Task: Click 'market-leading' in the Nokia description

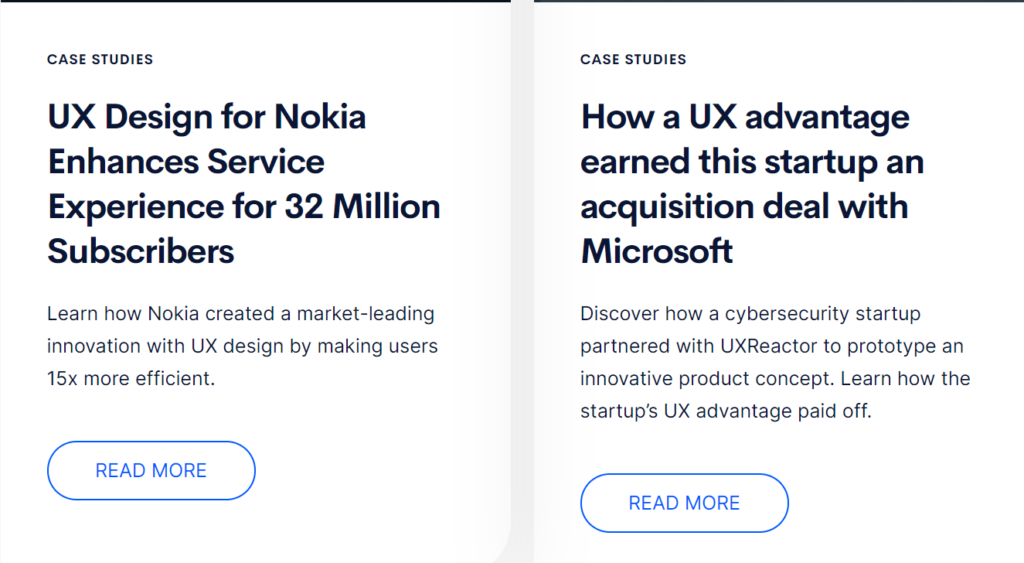Action: click(x=365, y=314)
